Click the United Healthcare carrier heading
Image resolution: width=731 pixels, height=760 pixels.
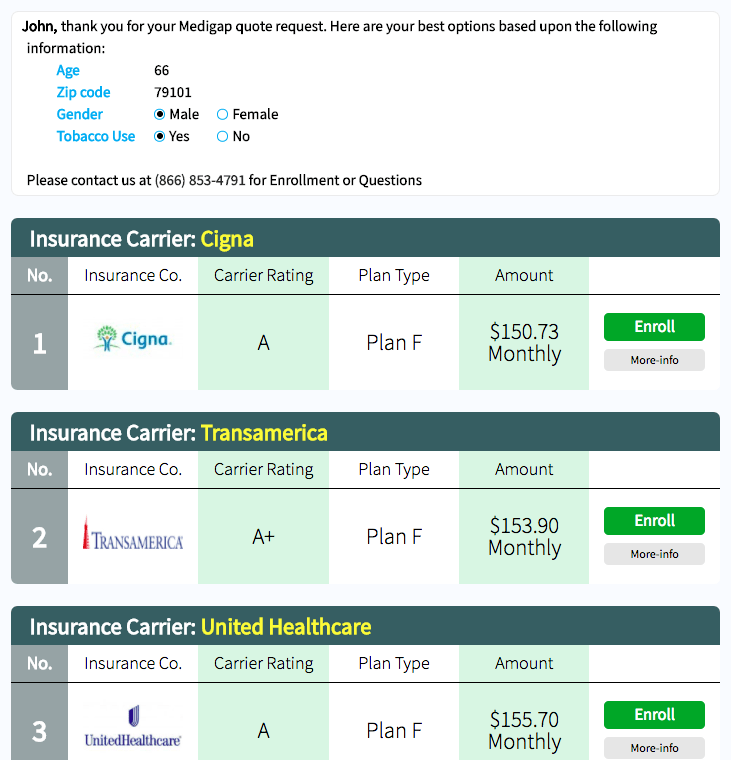pyautogui.click(x=286, y=627)
